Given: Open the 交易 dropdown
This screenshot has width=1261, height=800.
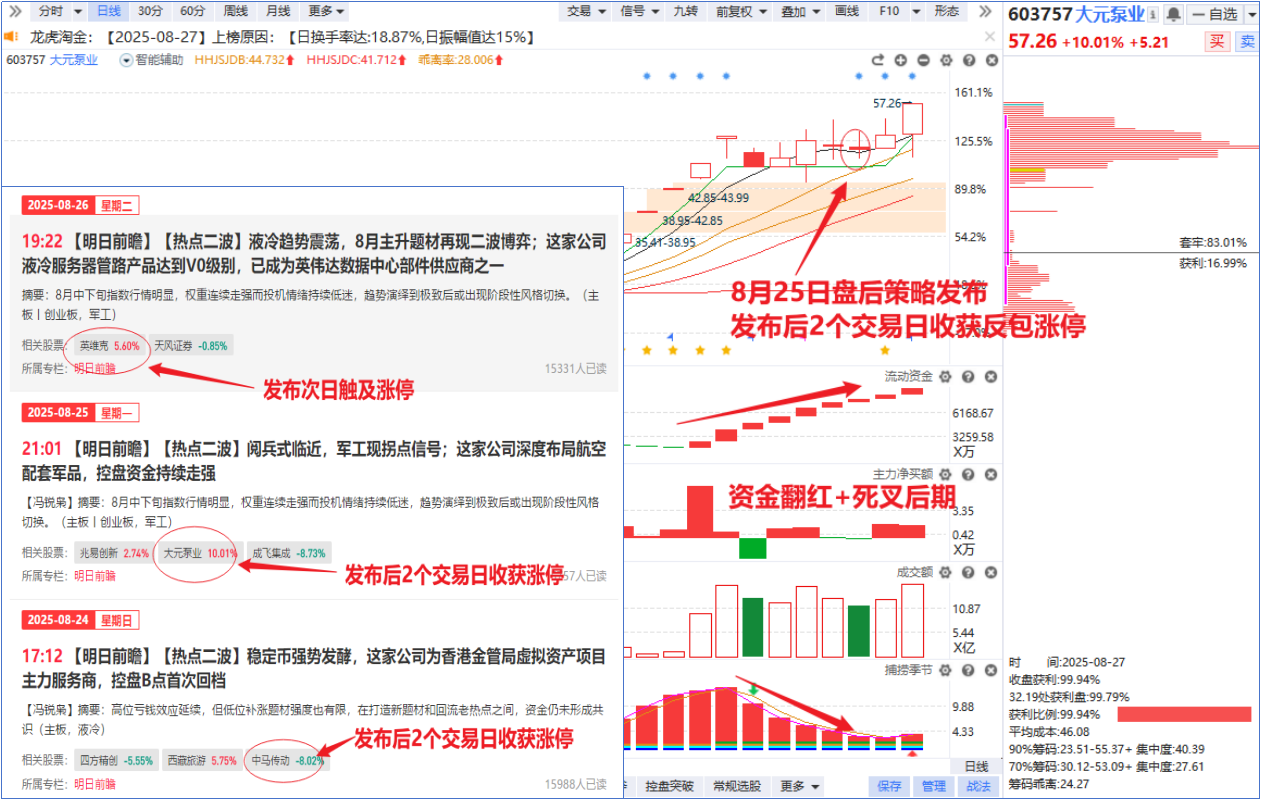Looking at the screenshot, I should [x=585, y=11].
